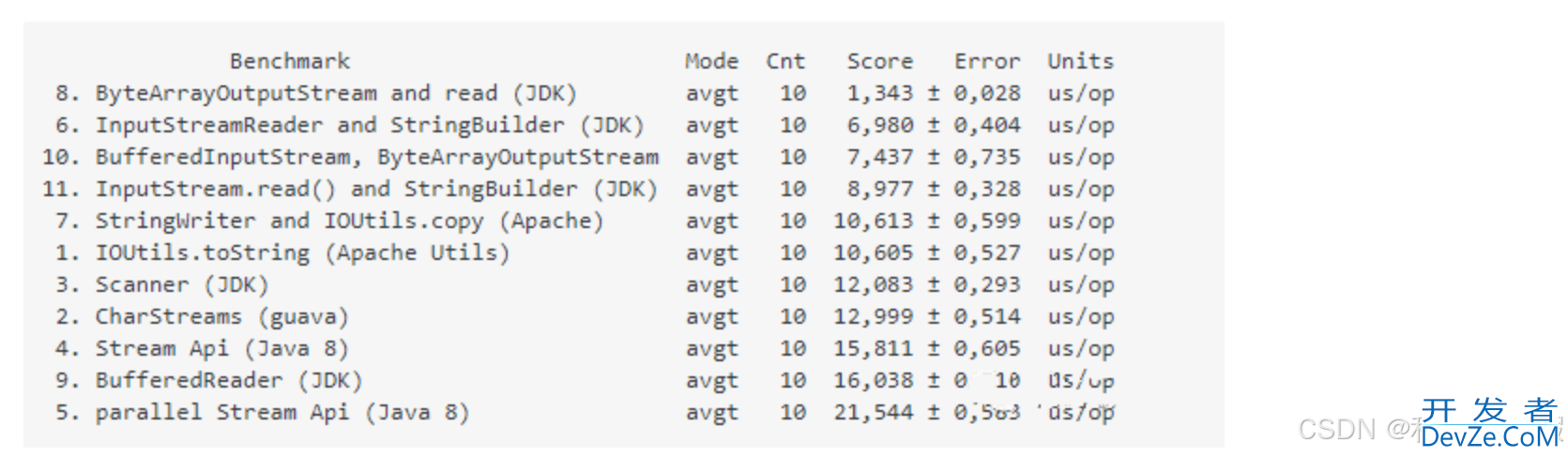1568x457 pixels.
Task: Select '2. CharStreams (guava)' row text
Action: tap(202, 317)
